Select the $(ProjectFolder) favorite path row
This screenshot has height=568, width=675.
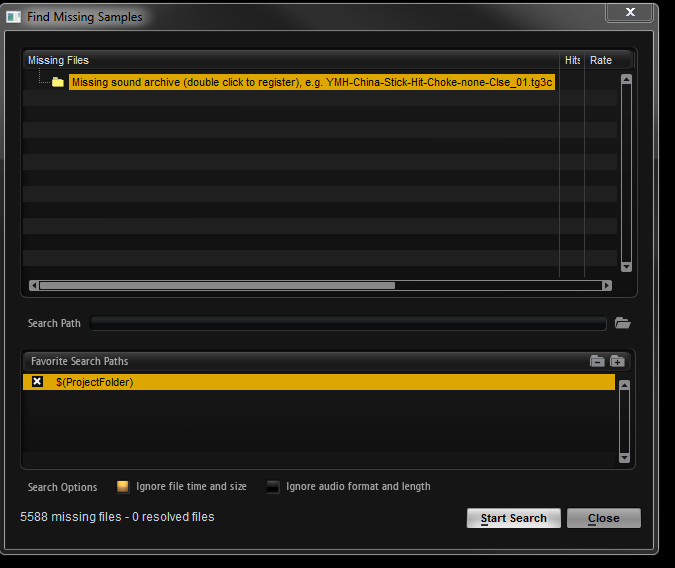point(319,382)
